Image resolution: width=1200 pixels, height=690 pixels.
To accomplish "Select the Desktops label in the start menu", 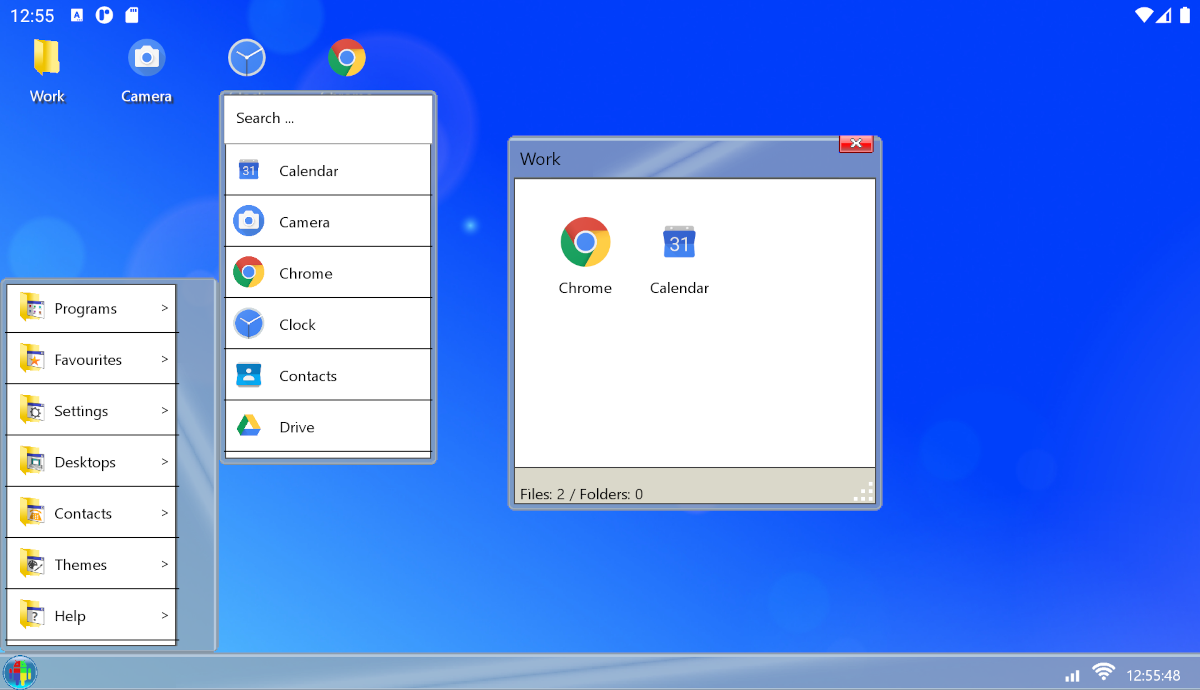I will click(85, 463).
